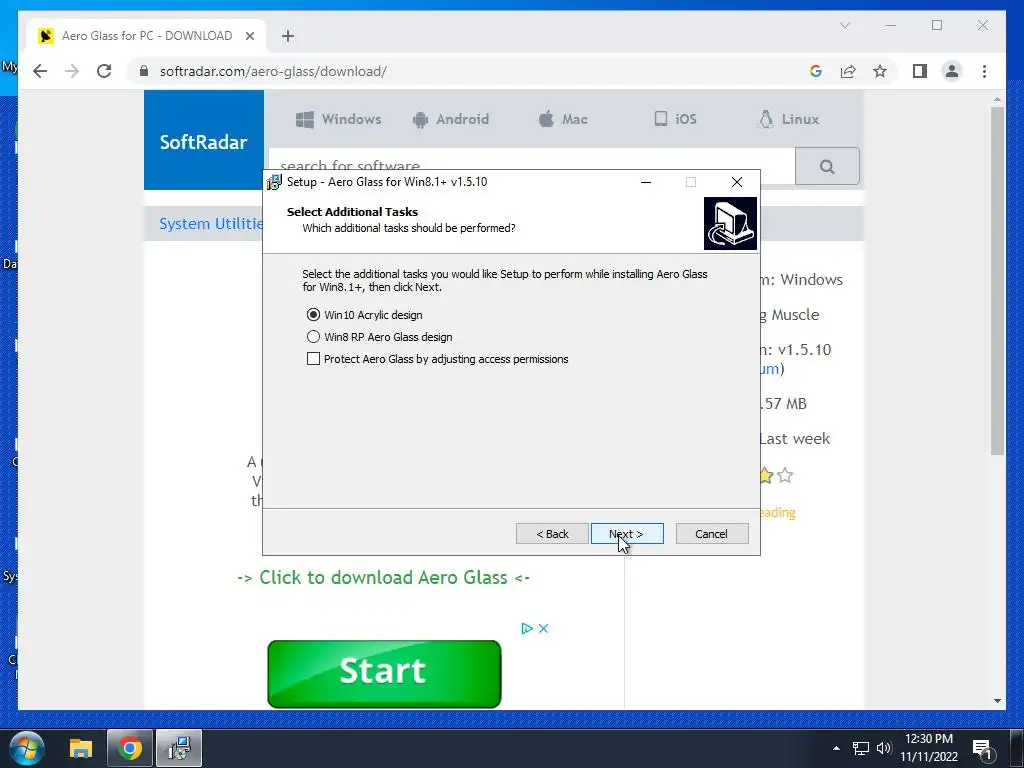This screenshot has height=768, width=1024.
Task: Open the AdChoices triangle icon
Action: coord(526,628)
